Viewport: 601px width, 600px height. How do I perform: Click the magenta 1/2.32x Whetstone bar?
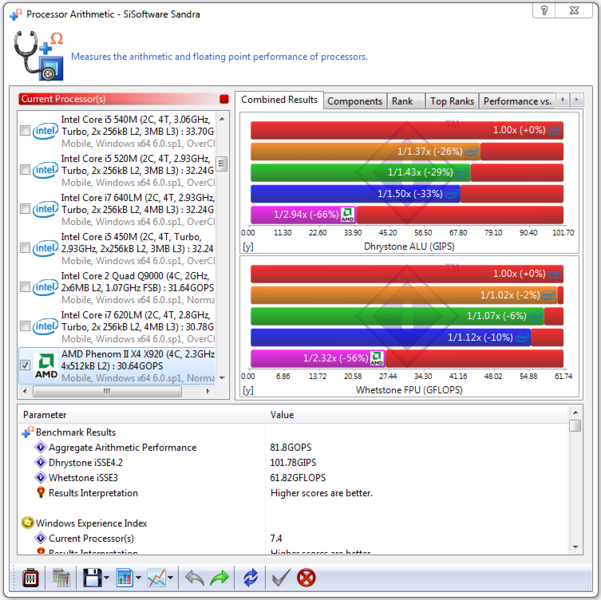pyautogui.click(x=318, y=358)
